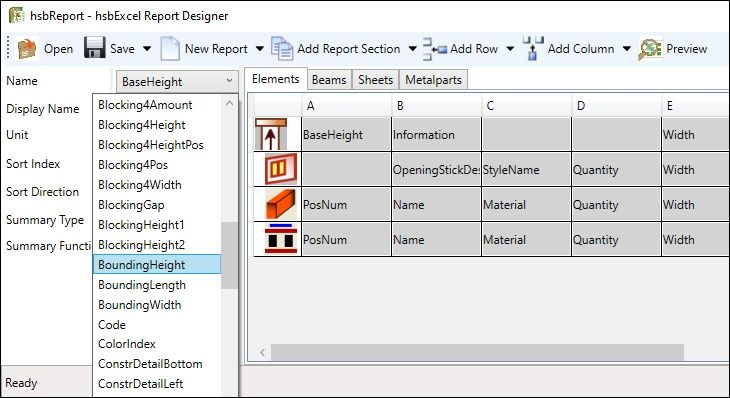The width and height of the screenshot is (730, 398).
Task: Pick Blocking4Height in the list
Action: [x=156, y=125]
